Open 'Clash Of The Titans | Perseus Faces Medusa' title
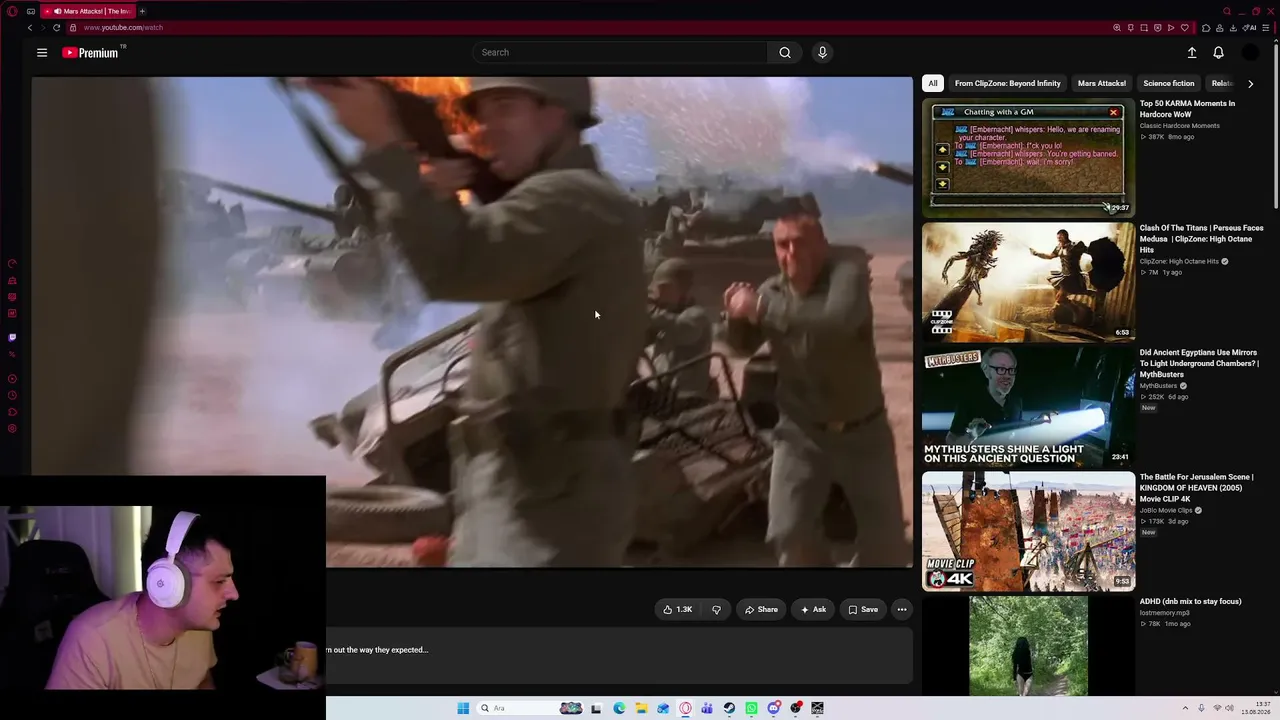Image resolution: width=1280 pixels, height=720 pixels. [x=1201, y=239]
